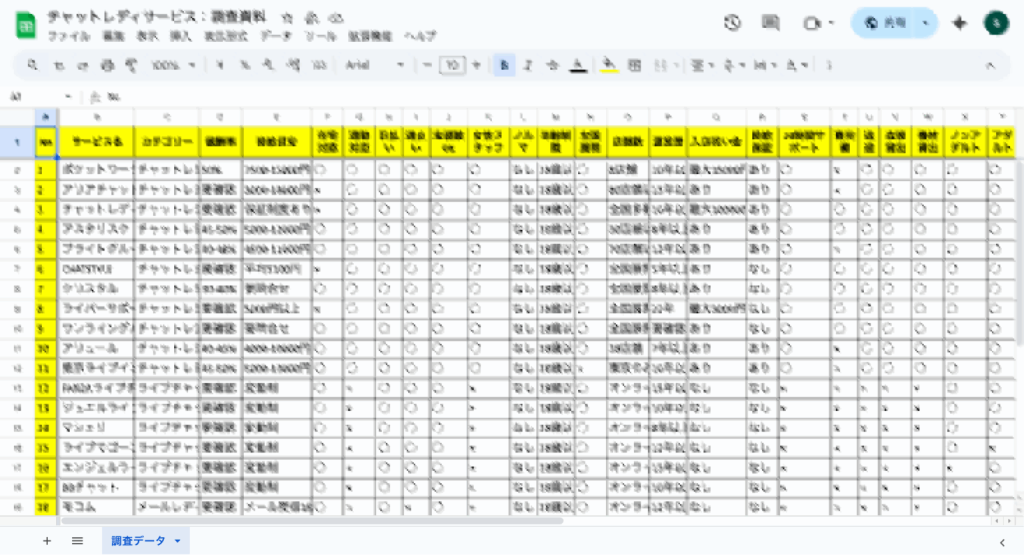Image resolution: width=1024 pixels, height=555 pixels.
Task: Open the 編集 menu
Action: point(114,37)
